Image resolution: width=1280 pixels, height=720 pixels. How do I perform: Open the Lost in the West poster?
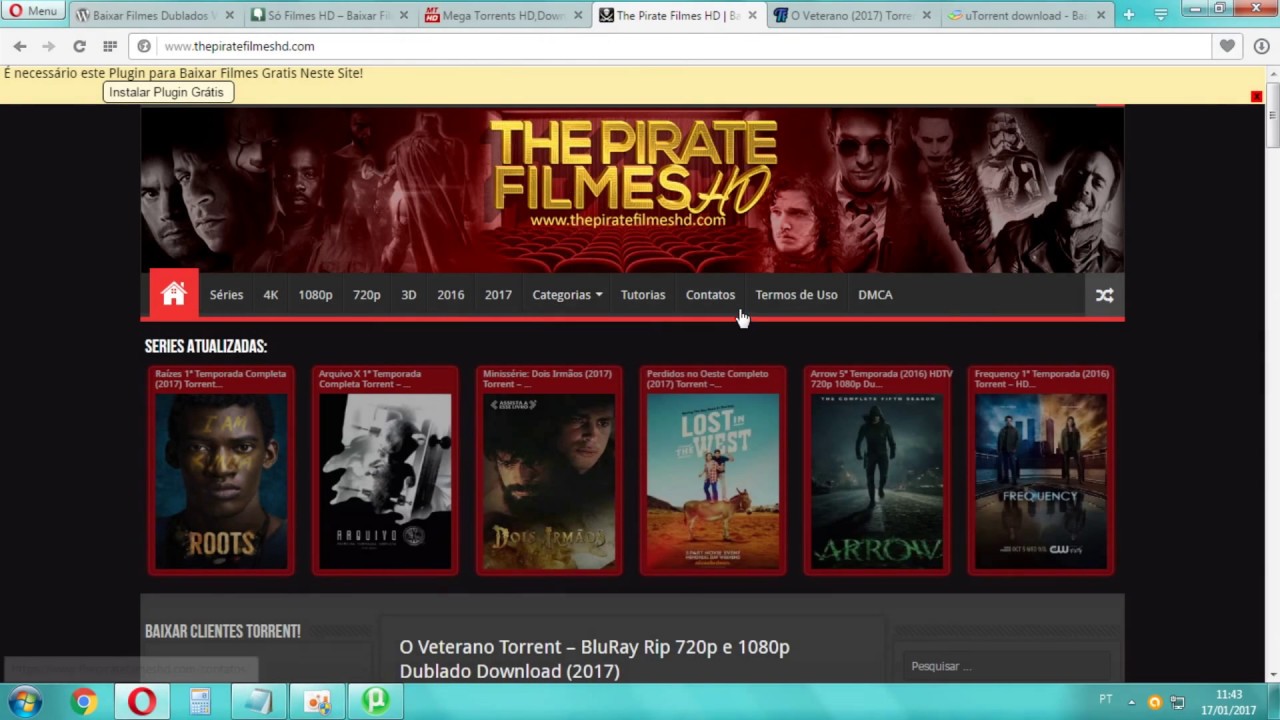click(x=713, y=481)
